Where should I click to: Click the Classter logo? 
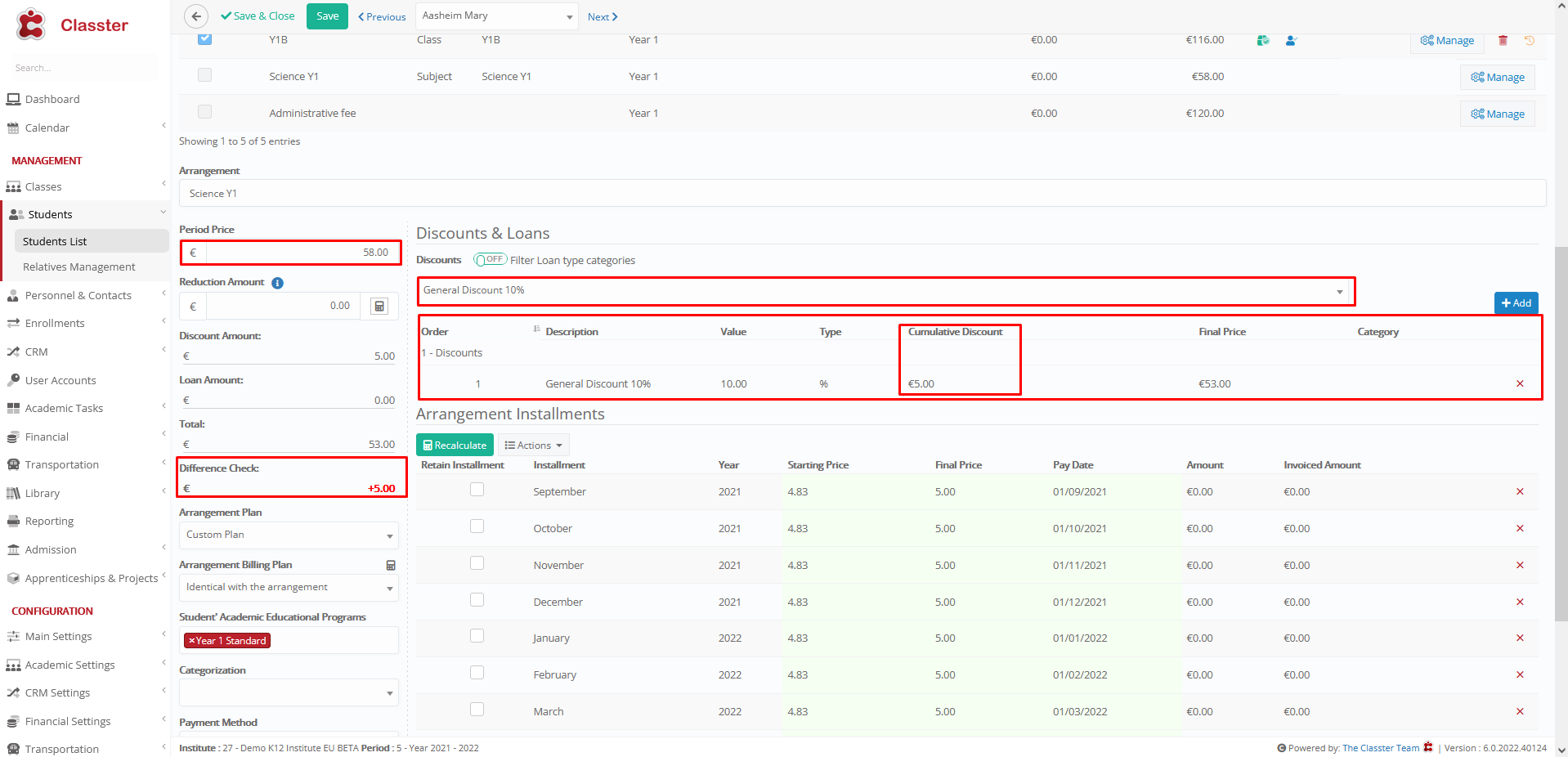coord(72,25)
